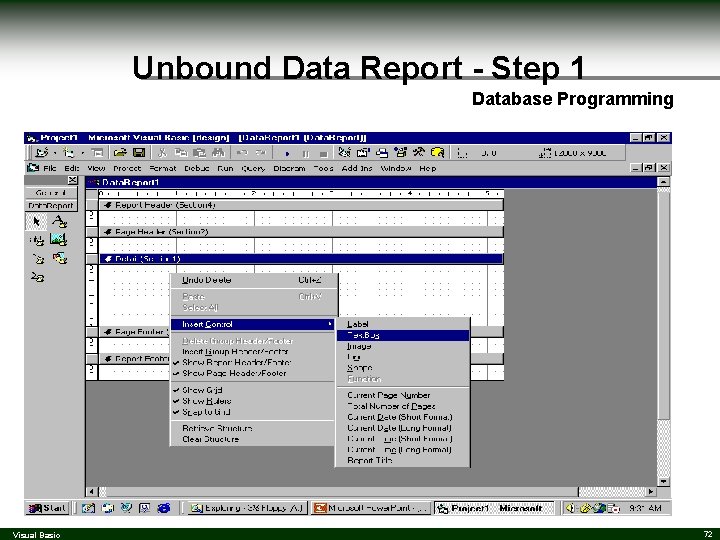Open dropdown arrow beside Add Project icon
This screenshot has width=720, height=540.
click(x=55, y=153)
